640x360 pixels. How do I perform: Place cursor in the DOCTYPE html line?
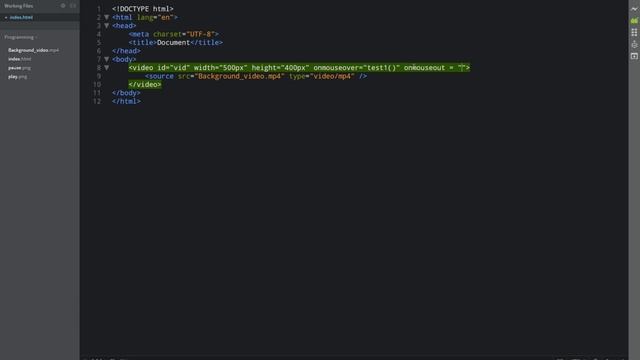[x=142, y=9]
